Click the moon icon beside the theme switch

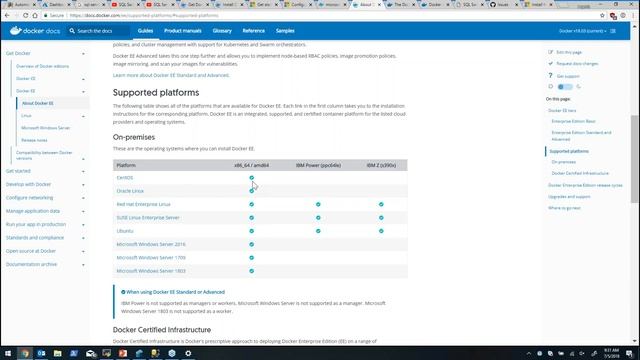578,87
